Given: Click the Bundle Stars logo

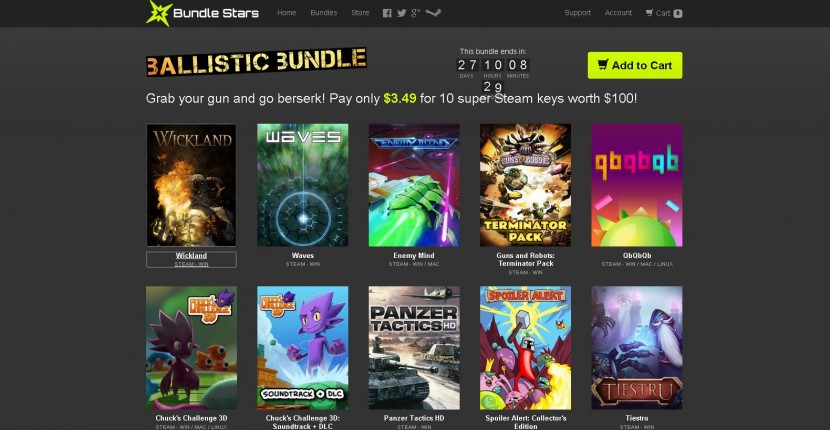Looking at the screenshot, I should 203,13.
